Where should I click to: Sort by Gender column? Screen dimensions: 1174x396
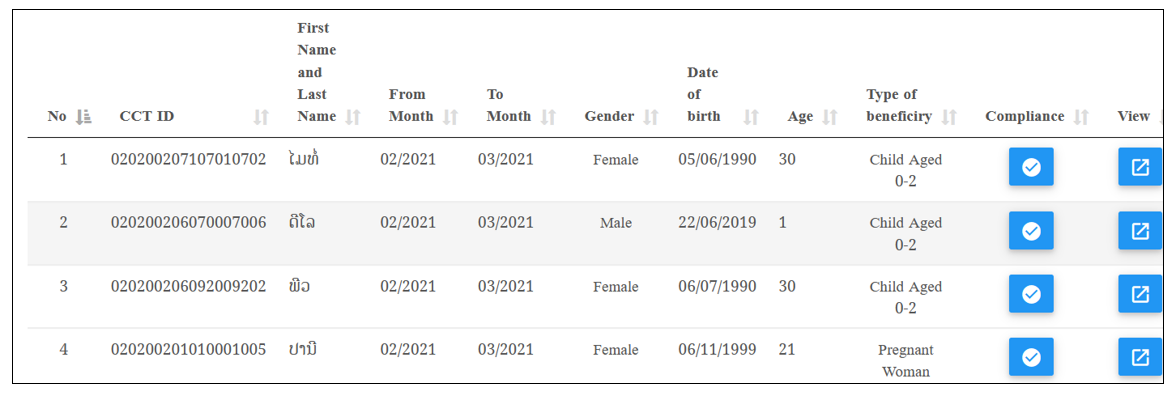click(x=651, y=117)
